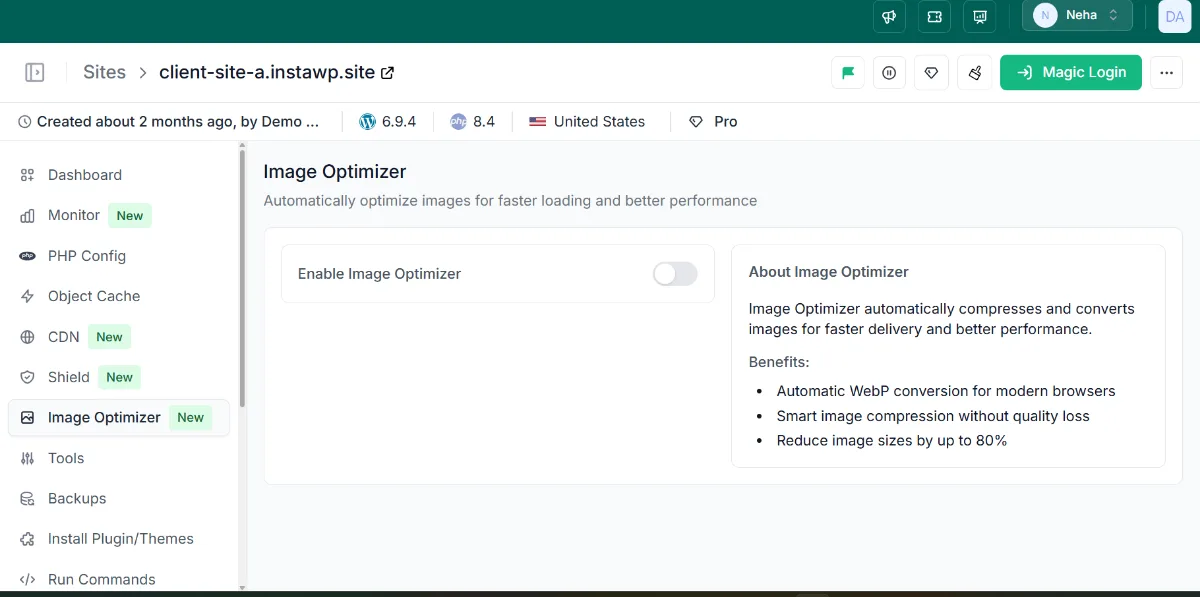Click the Install Plugin/Themes puzzle icon
Screen dimensions: 1200x597
[27, 539]
